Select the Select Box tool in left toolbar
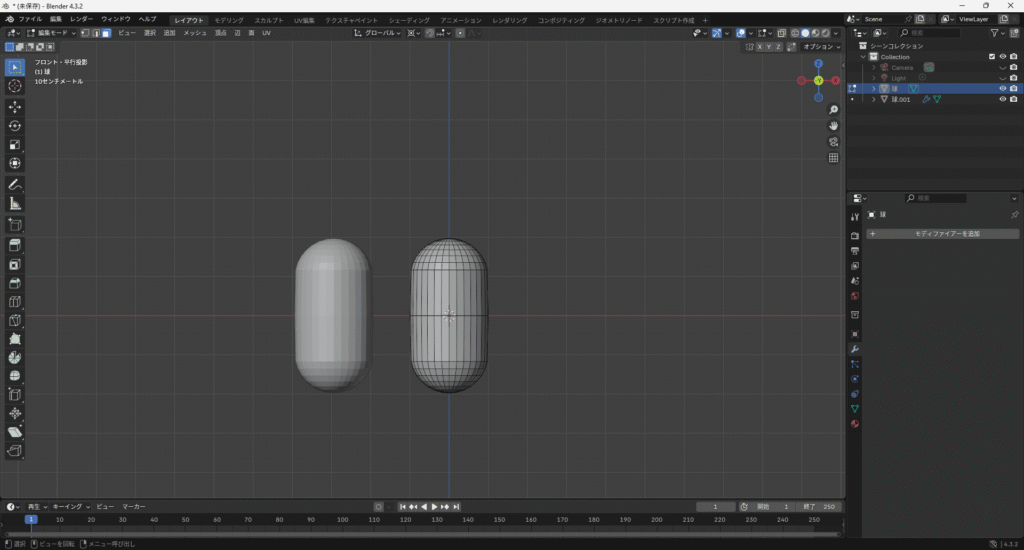The width and height of the screenshot is (1024, 550). 14,67
